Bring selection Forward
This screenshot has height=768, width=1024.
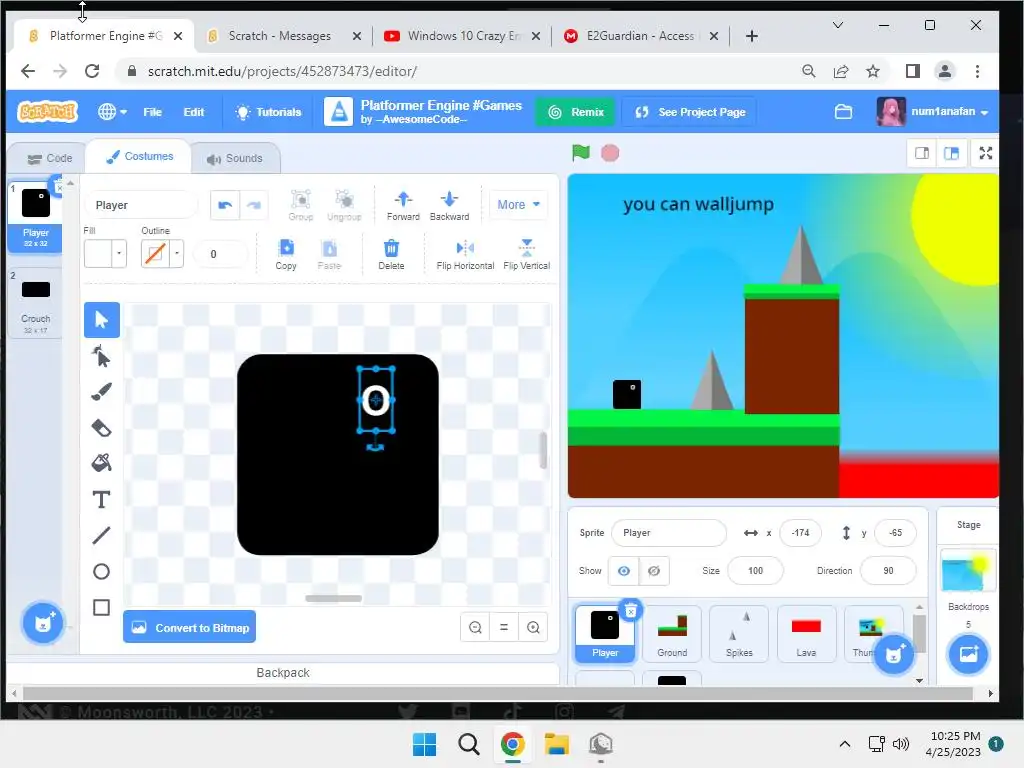(403, 205)
